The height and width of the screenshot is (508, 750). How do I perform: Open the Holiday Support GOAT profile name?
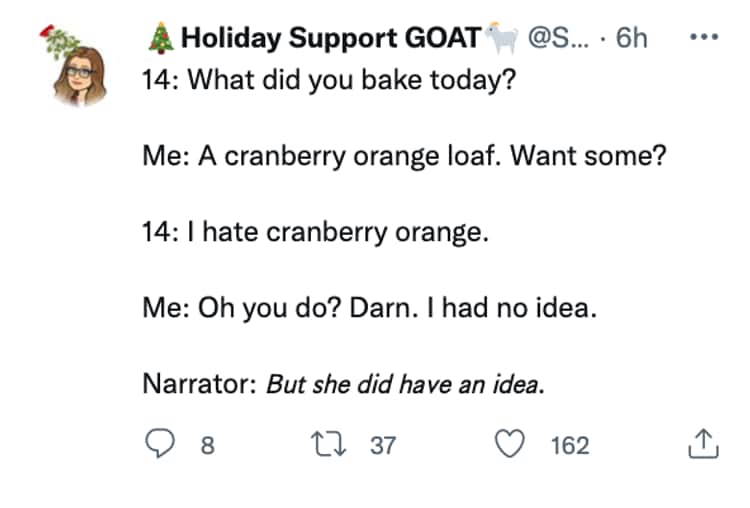(x=330, y=39)
